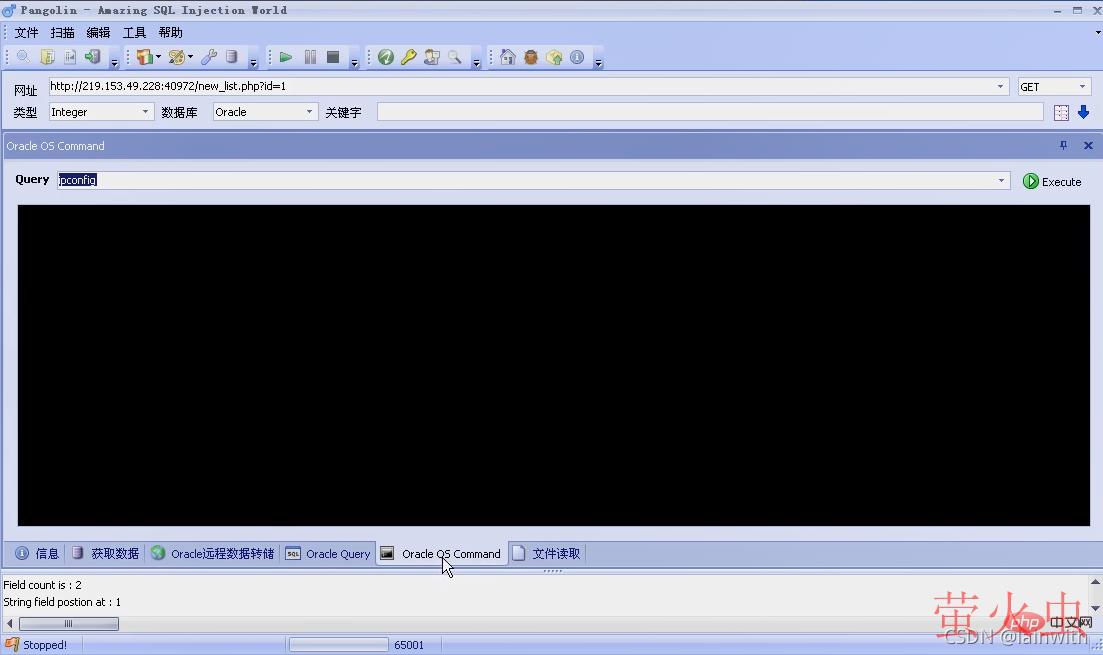This screenshot has width=1103, height=655.
Task: Start the scan with the green play icon
Action: pos(285,57)
